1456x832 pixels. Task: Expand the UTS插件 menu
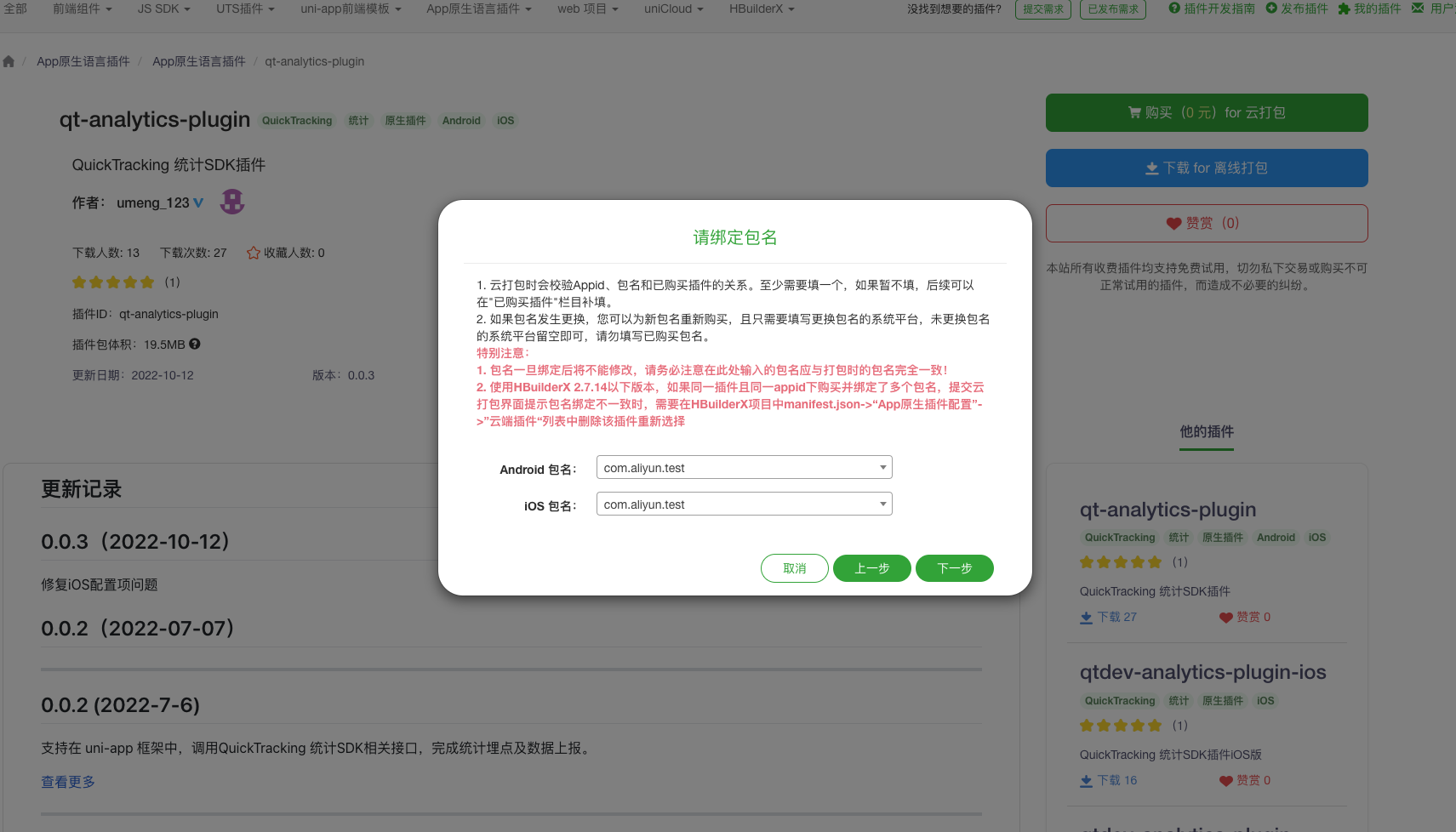coord(245,9)
